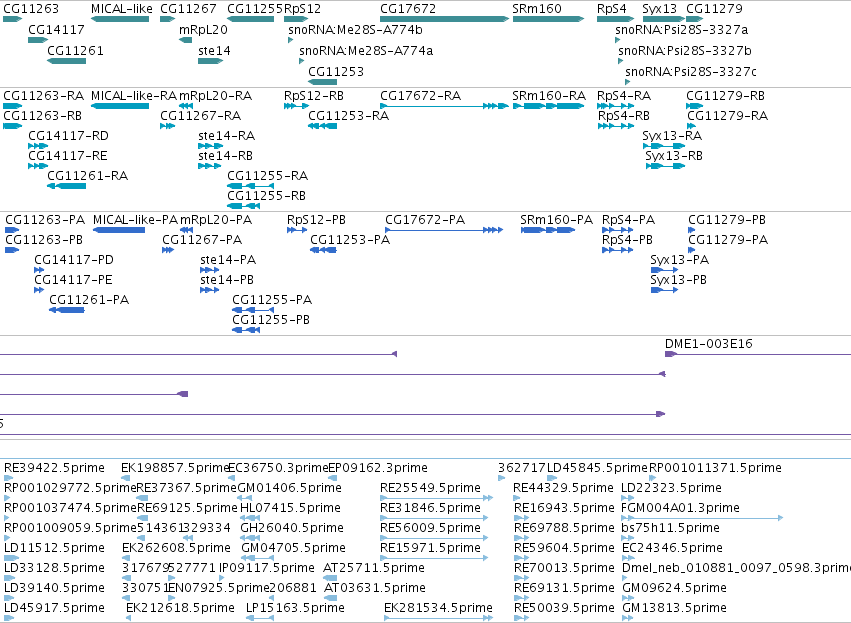Select the CG17672 gene bar
This screenshot has width=851, height=623.
(444, 19)
